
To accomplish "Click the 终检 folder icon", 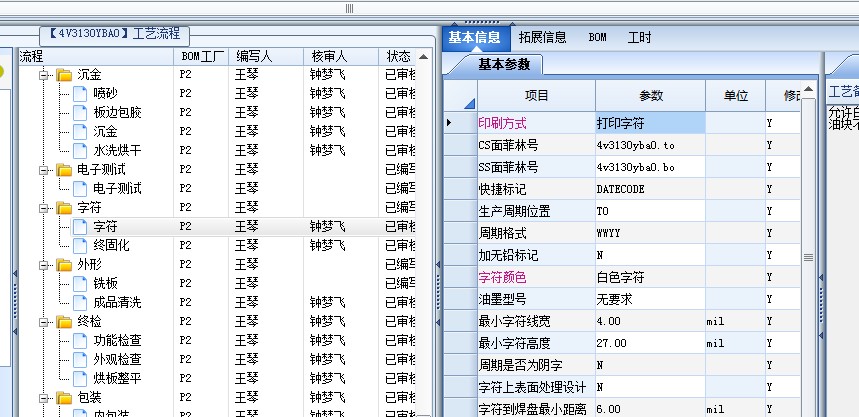I will [x=64, y=322].
